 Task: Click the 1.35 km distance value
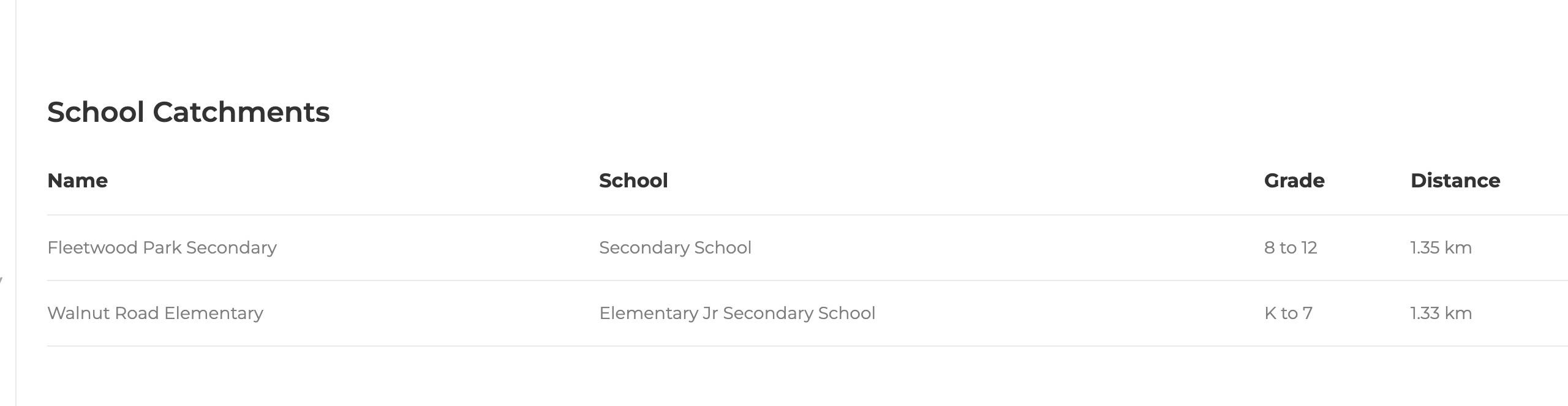(1440, 247)
